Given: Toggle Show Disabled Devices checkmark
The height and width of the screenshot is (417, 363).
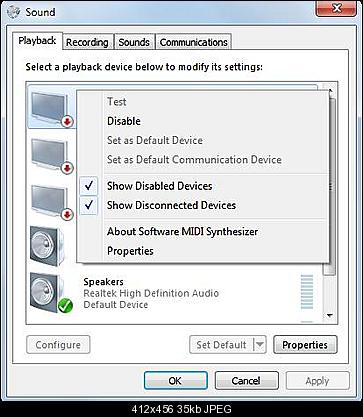Looking at the screenshot, I should click(x=89, y=186).
